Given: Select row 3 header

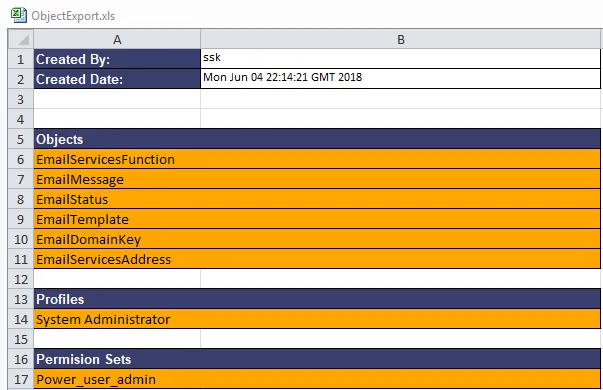Looking at the screenshot, I should click(21, 99).
